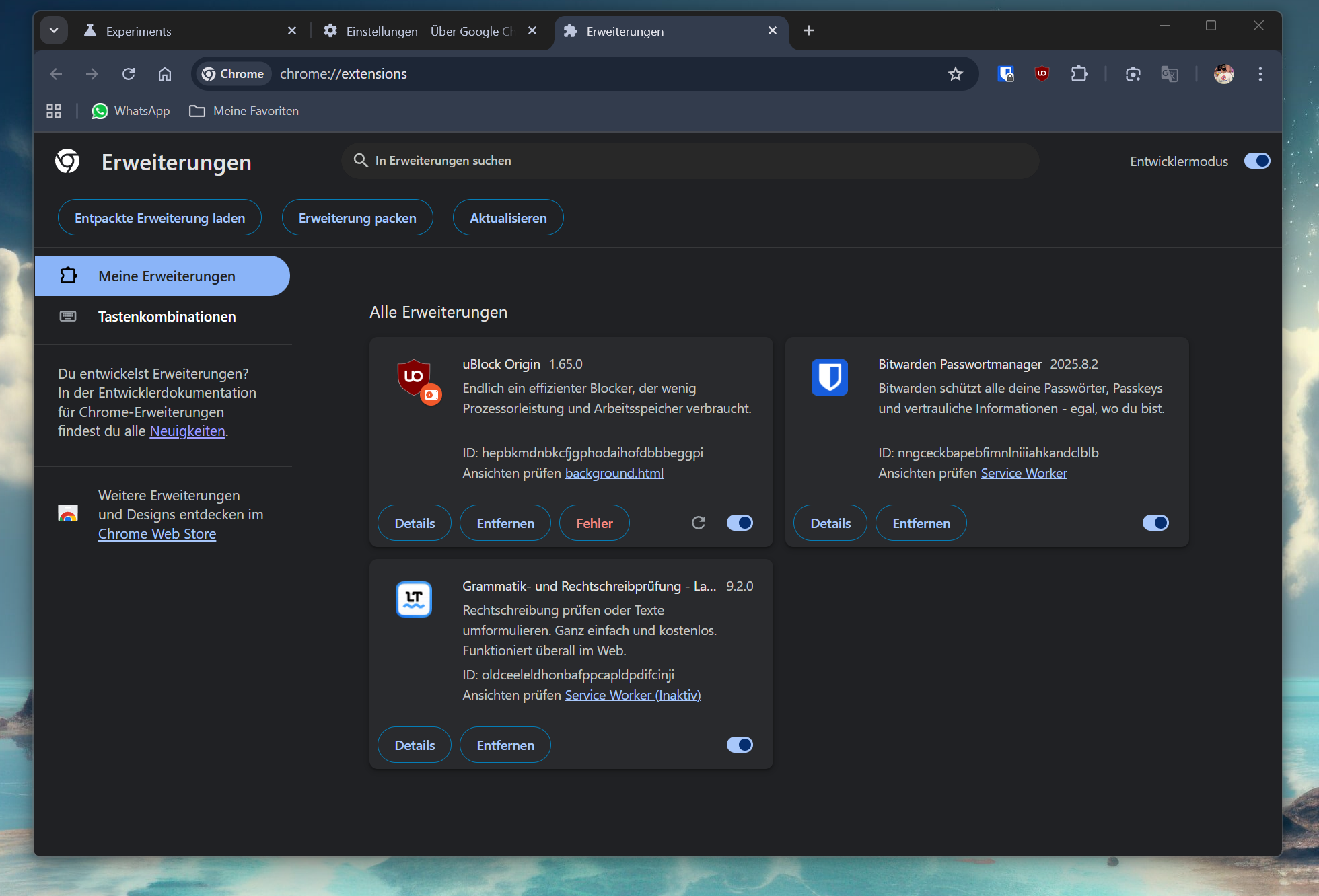This screenshot has height=896, width=1319.
Task: Open the extensions puzzle menu icon
Action: [1079, 74]
